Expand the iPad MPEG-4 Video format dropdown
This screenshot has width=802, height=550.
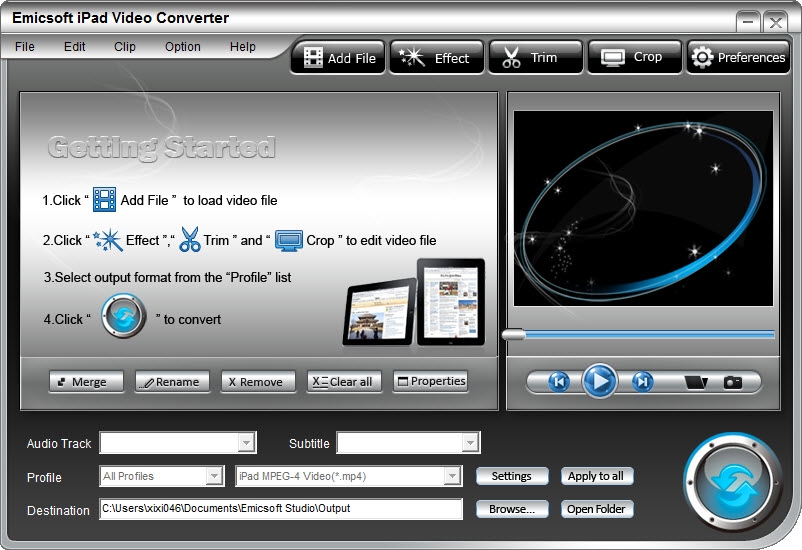click(x=452, y=476)
